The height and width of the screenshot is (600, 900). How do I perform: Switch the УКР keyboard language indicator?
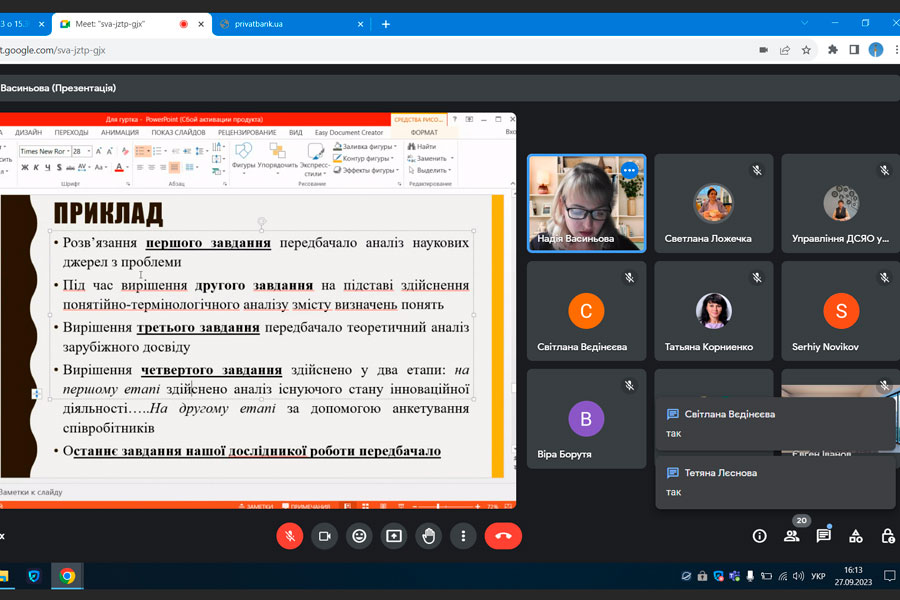pyautogui.click(x=818, y=576)
